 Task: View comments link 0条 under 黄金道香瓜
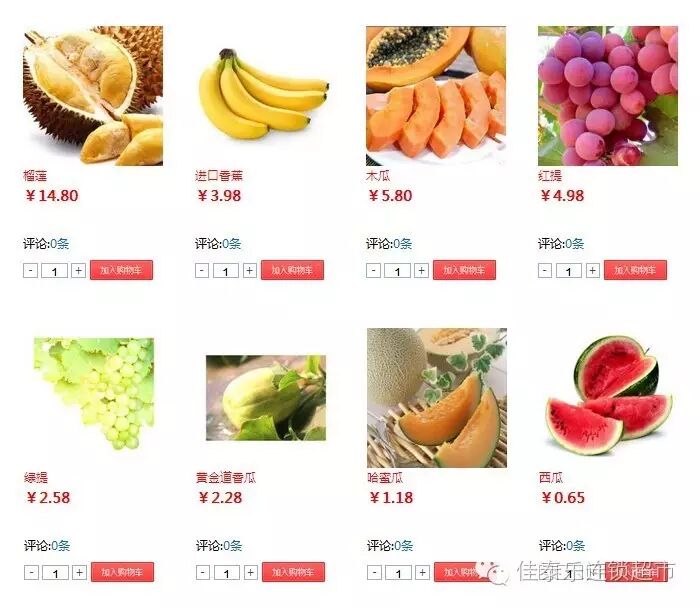[233, 545]
